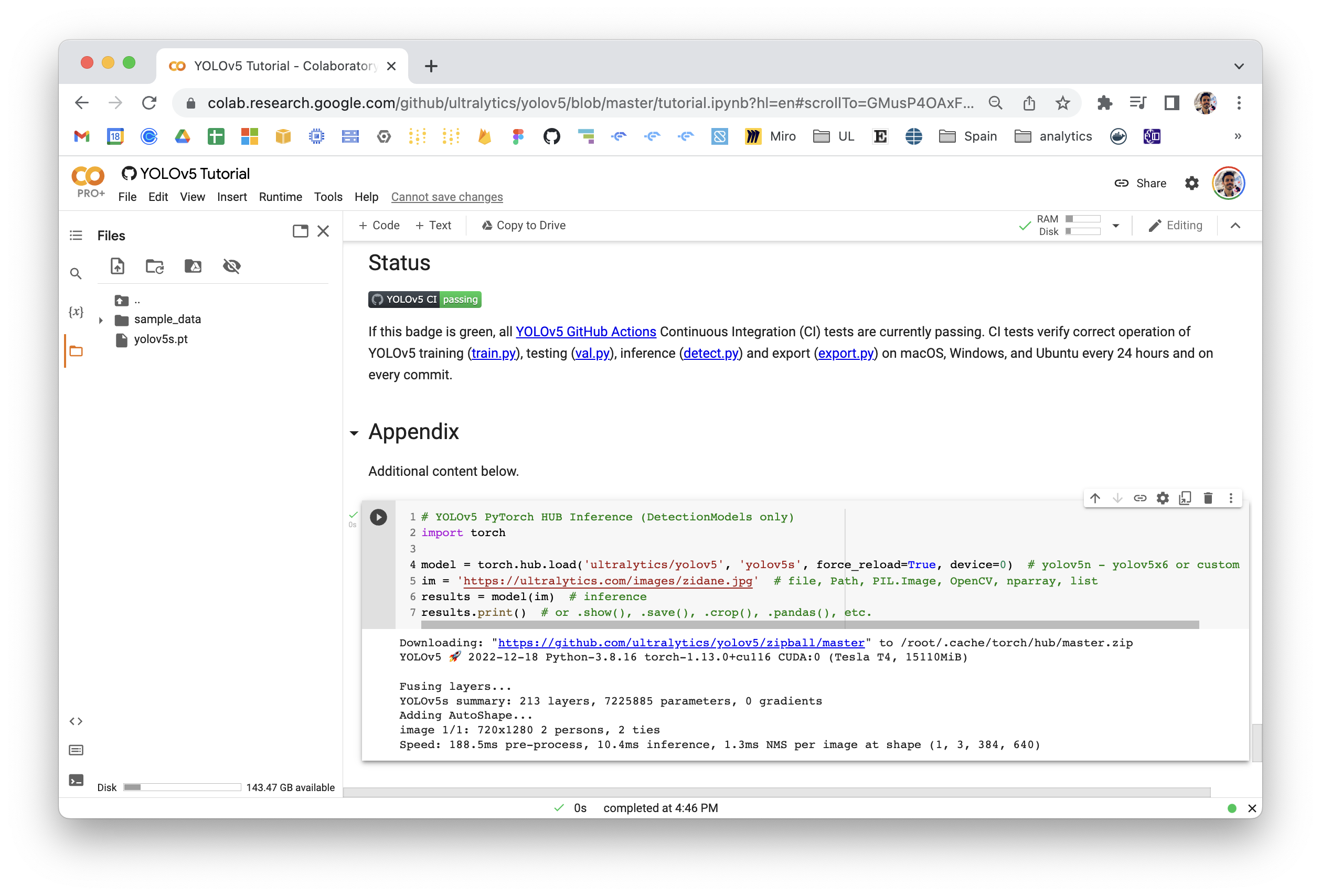The width and height of the screenshot is (1321, 896).
Task: Open the YOLOv5 GitHub Actions link
Action: tap(585, 332)
